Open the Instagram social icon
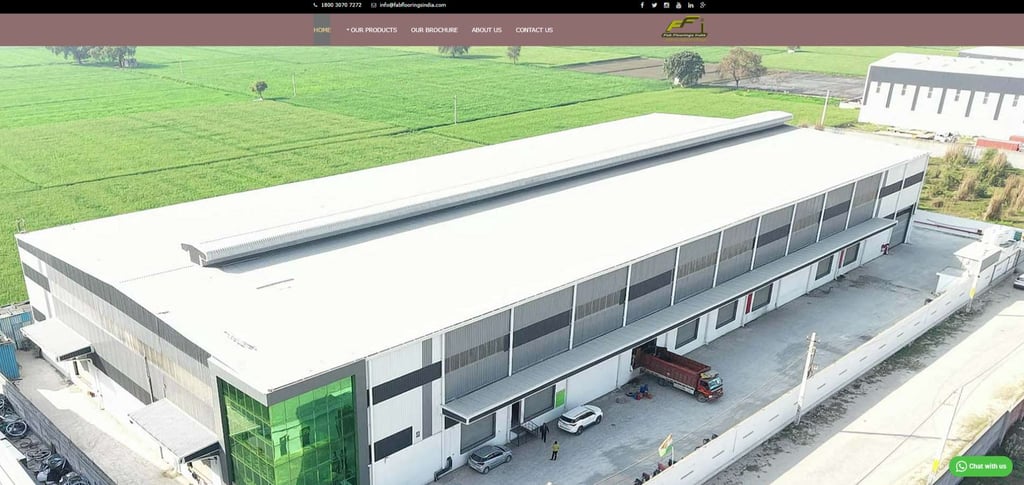 tap(666, 5)
